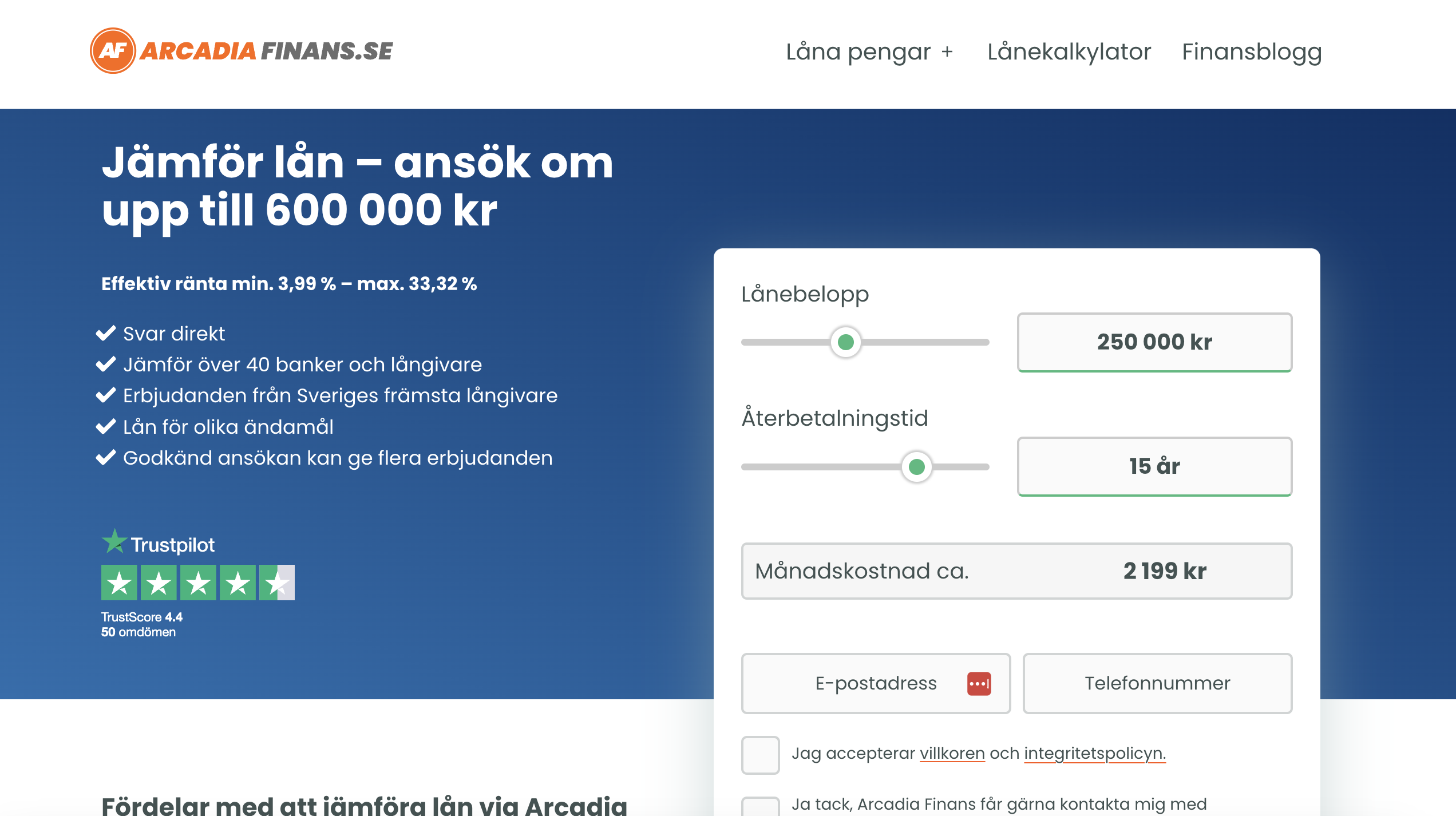Click the red password manager icon in email field
The width and height of the screenshot is (1456, 816).
(979, 683)
